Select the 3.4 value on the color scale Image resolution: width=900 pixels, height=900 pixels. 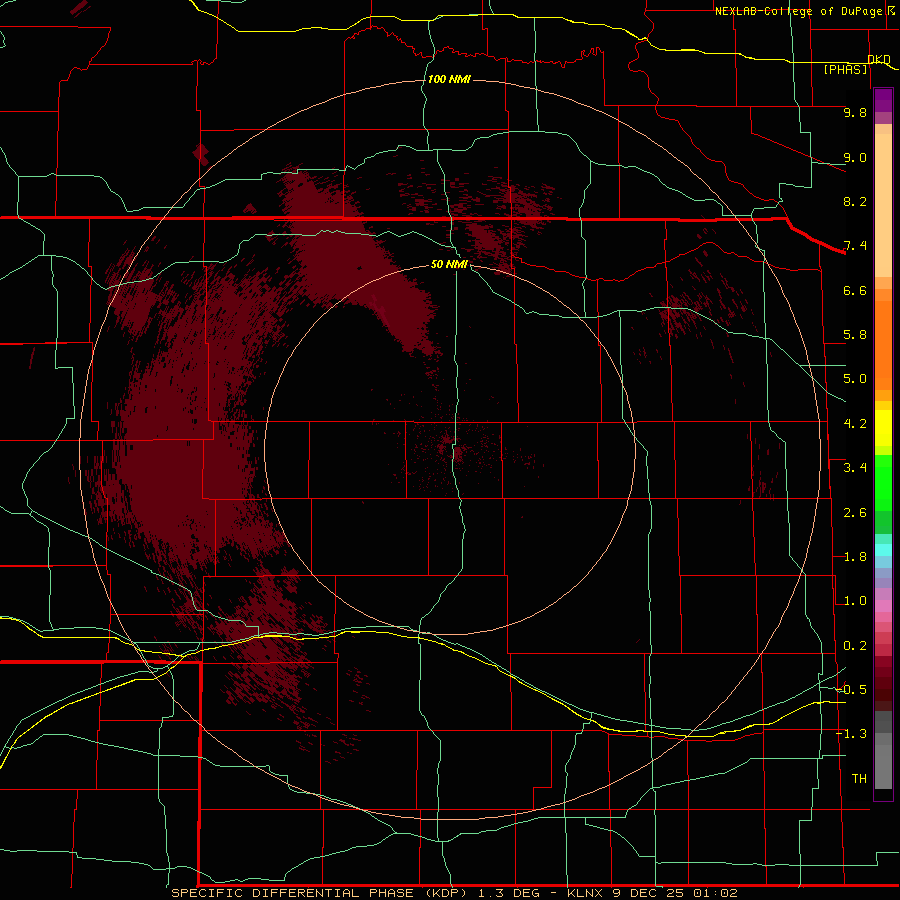(x=855, y=467)
